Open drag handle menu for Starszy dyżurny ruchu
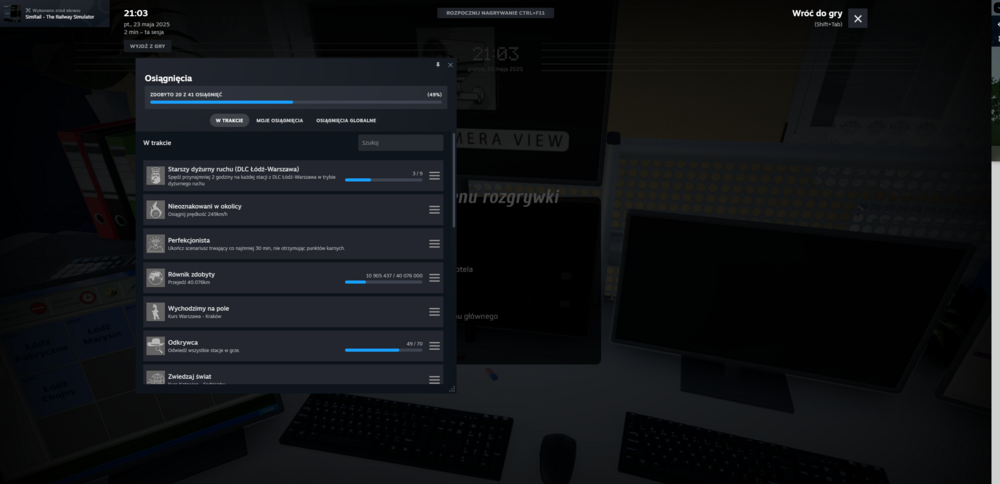The height and width of the screenshot is (484, 1000). click(434, 176)
